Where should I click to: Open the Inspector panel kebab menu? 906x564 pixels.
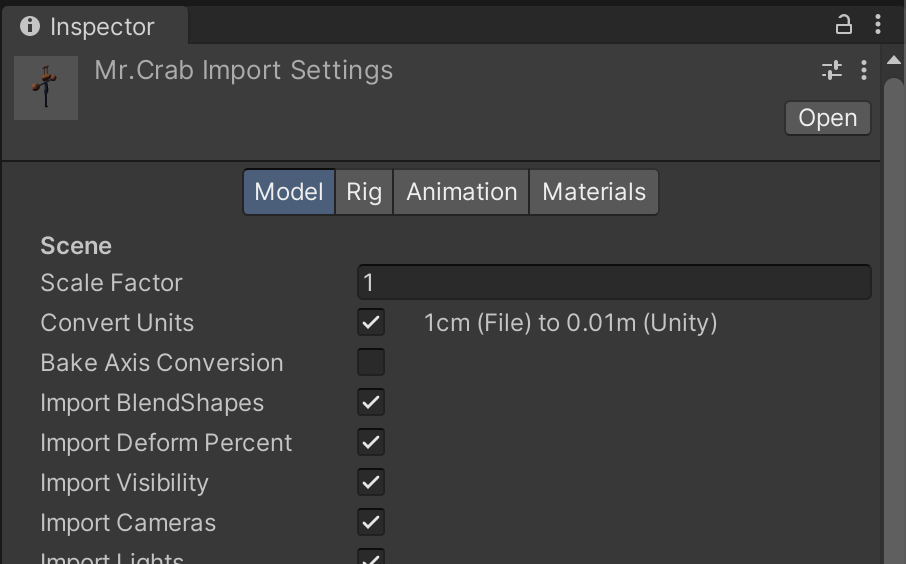tap(877, 25)
